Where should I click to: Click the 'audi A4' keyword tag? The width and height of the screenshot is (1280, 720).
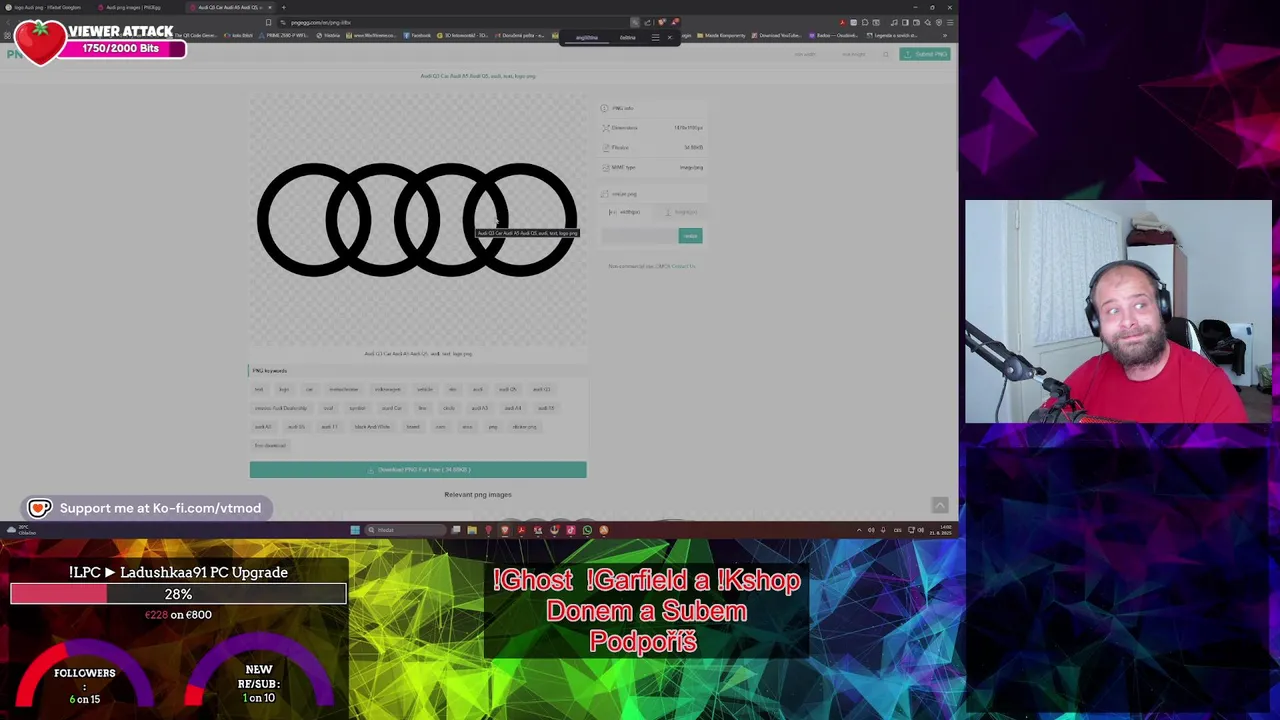(513, 408)
